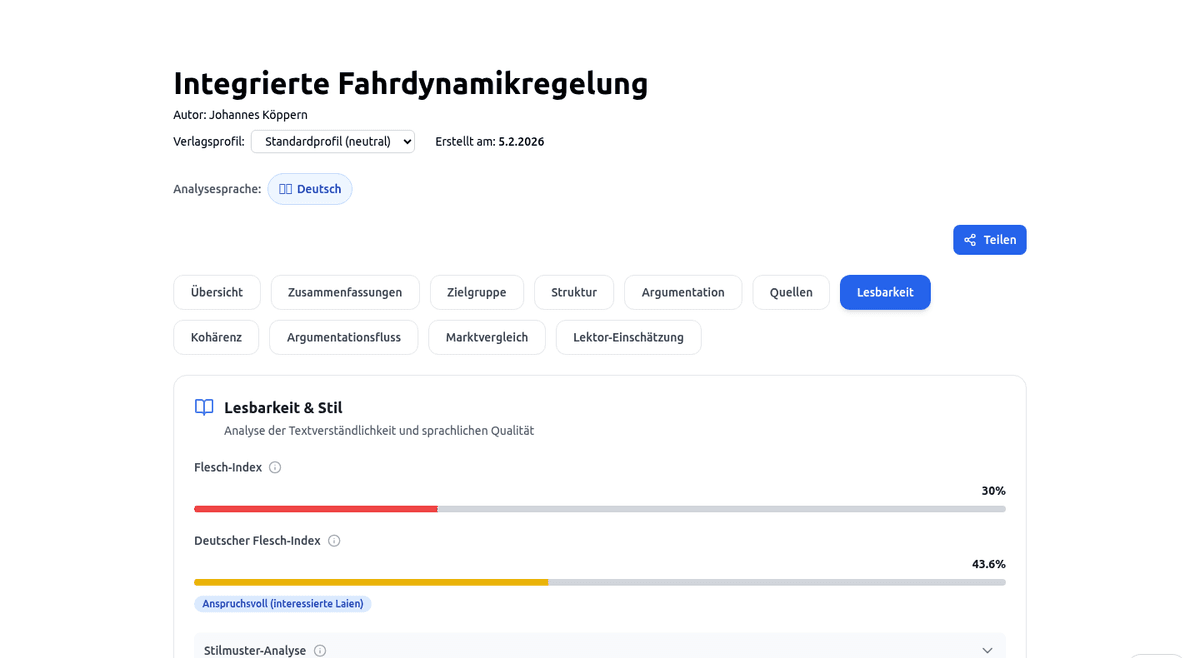Click the share icon inside the Teilen button
This screenshot has height=658, width=1200.
coord(969,240)
